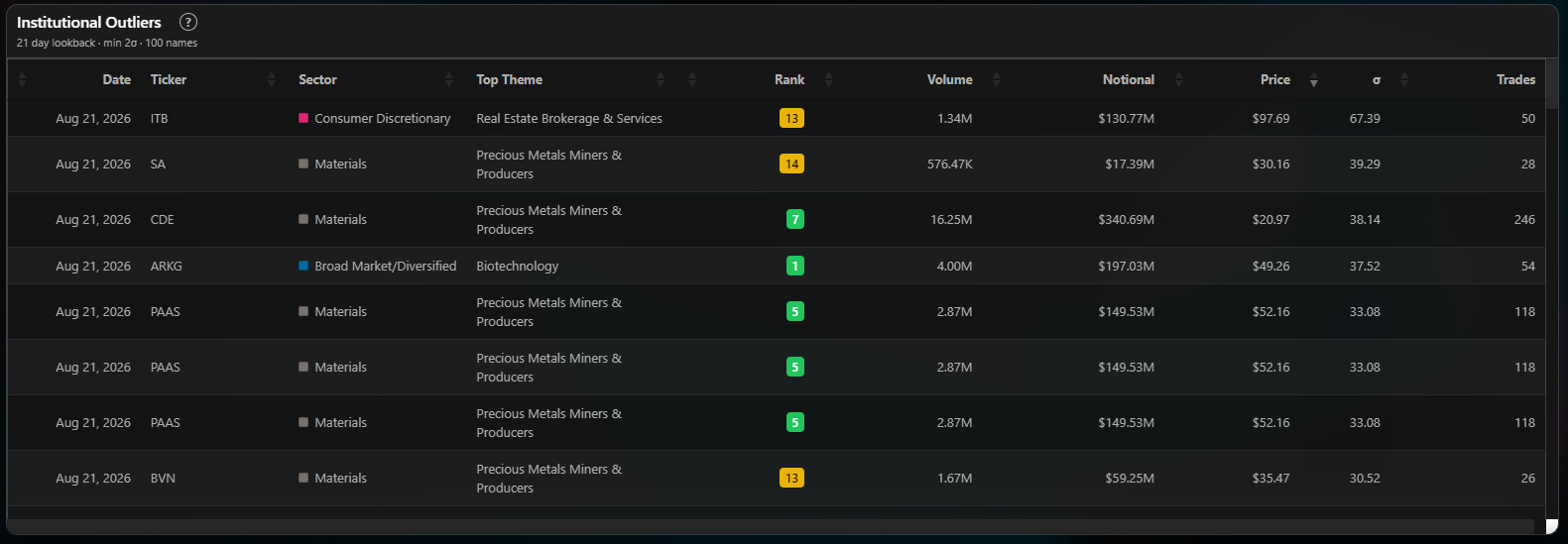Toggle the Price column descending sort arrow
The width and height of the screenshot is (1568, 544).
click(x=1314, y=80)
